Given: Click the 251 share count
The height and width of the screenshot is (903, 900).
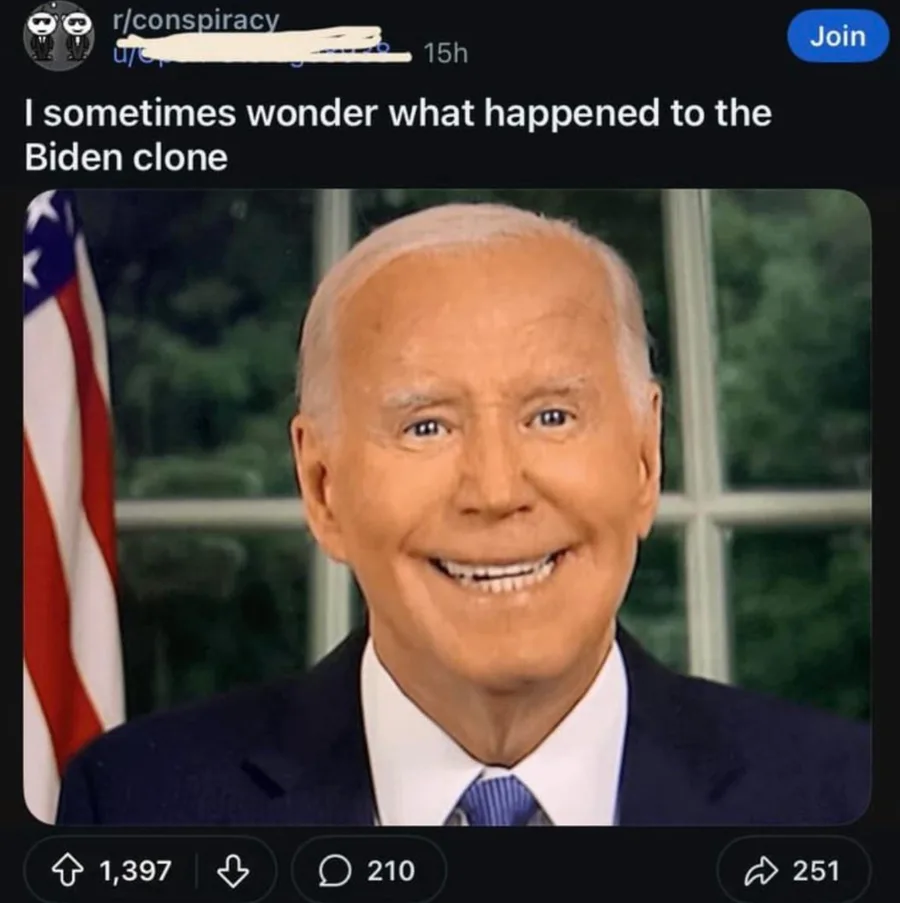Looking at the screenshot, I should point(816,870).
